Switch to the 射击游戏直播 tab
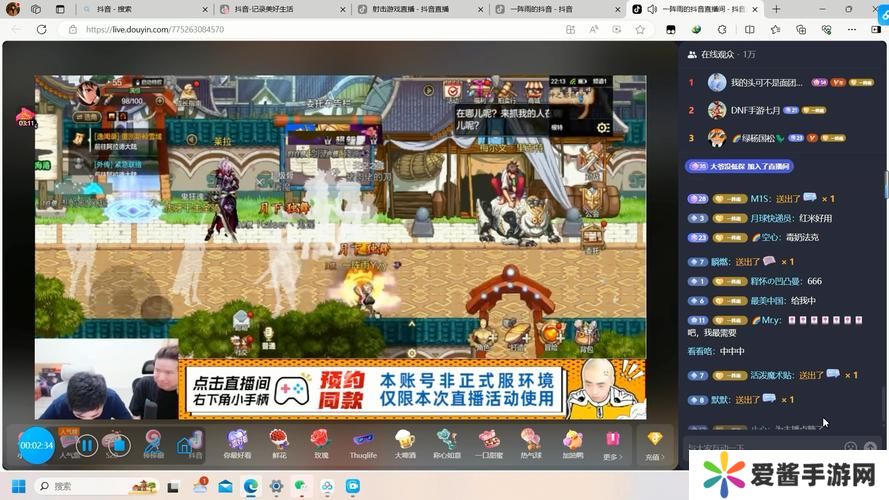 click(x=420, y=9)
